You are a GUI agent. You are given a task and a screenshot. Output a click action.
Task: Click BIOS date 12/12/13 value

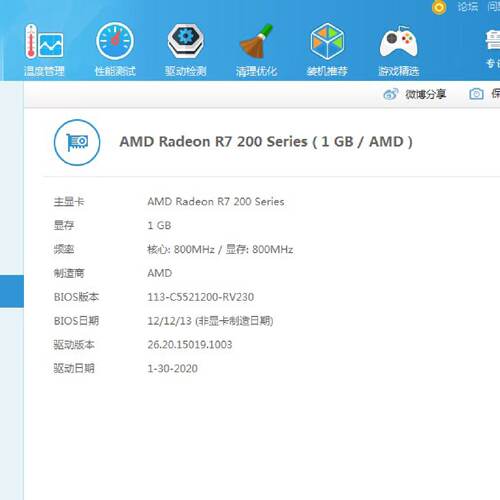click(x=210, y=321)
